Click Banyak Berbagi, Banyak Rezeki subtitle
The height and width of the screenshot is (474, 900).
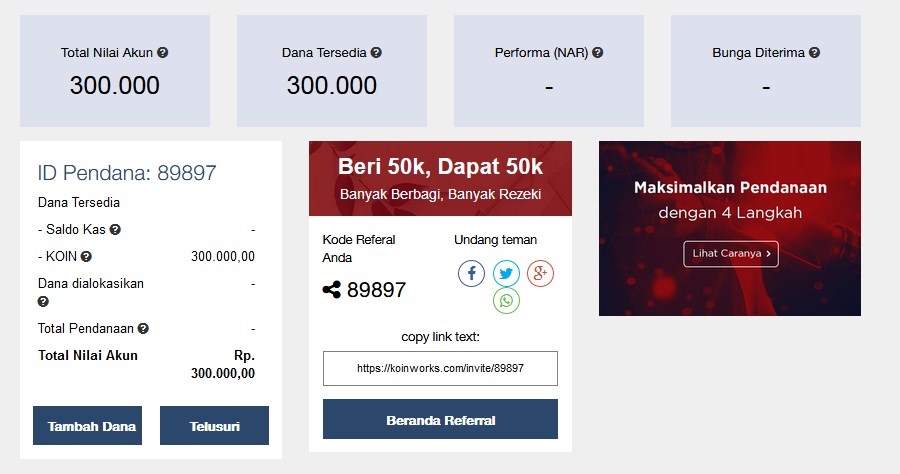pyautogui.click(x=440, y=194)
